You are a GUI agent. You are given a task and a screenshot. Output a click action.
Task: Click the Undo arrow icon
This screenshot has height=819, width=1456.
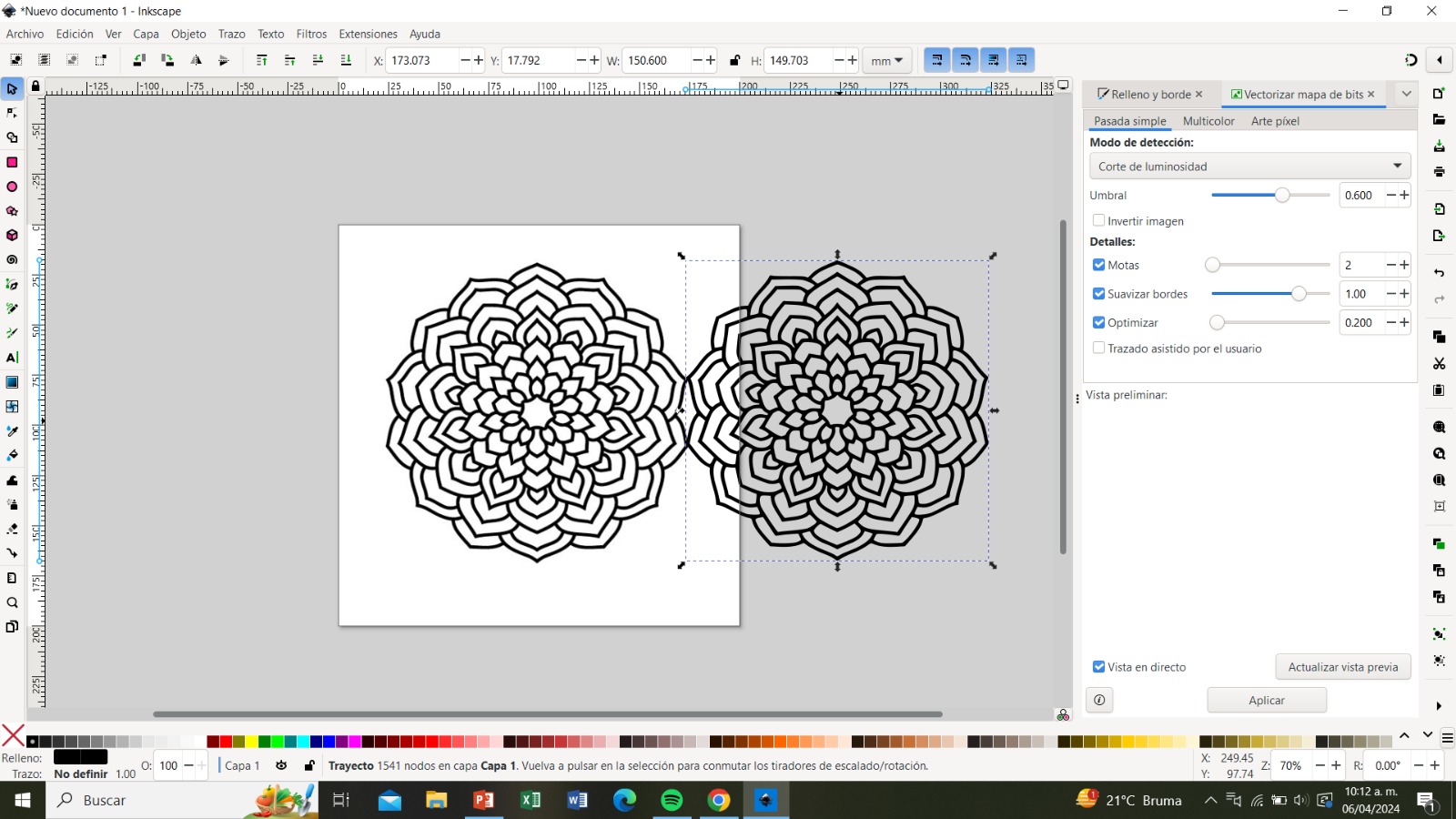(x=1439, y=273)
